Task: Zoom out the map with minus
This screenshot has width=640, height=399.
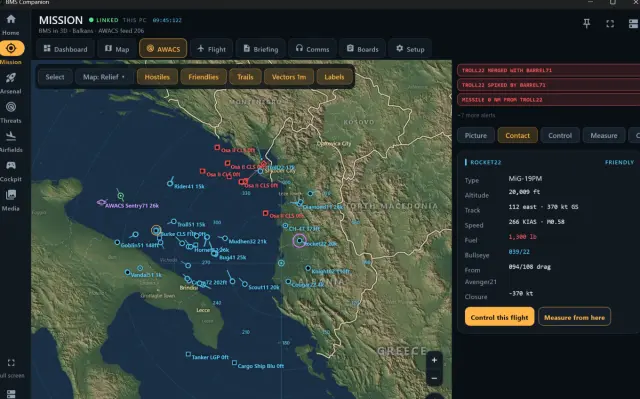Action: tap(434, 378)
